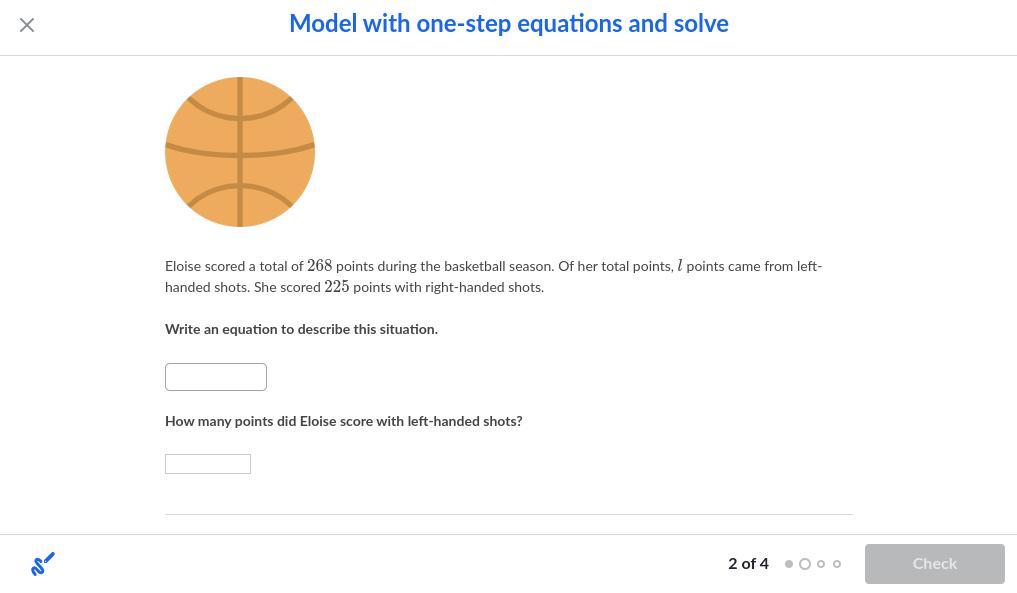Open the scratchpad pencil tool
1017x593 pixels.
coord(43,564)
